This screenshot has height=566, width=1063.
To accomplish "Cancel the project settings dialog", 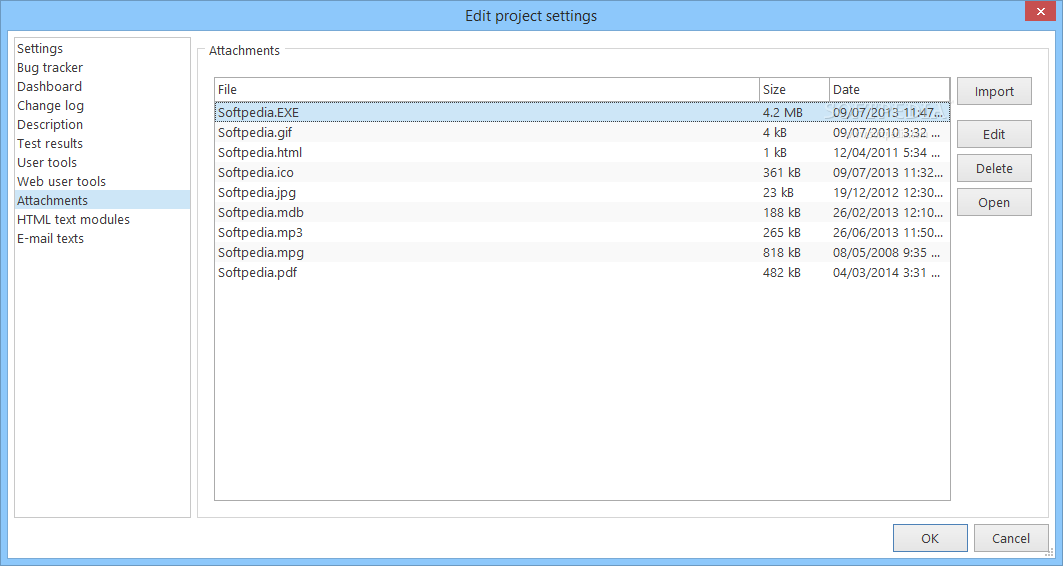I will tap(1011, 538).
